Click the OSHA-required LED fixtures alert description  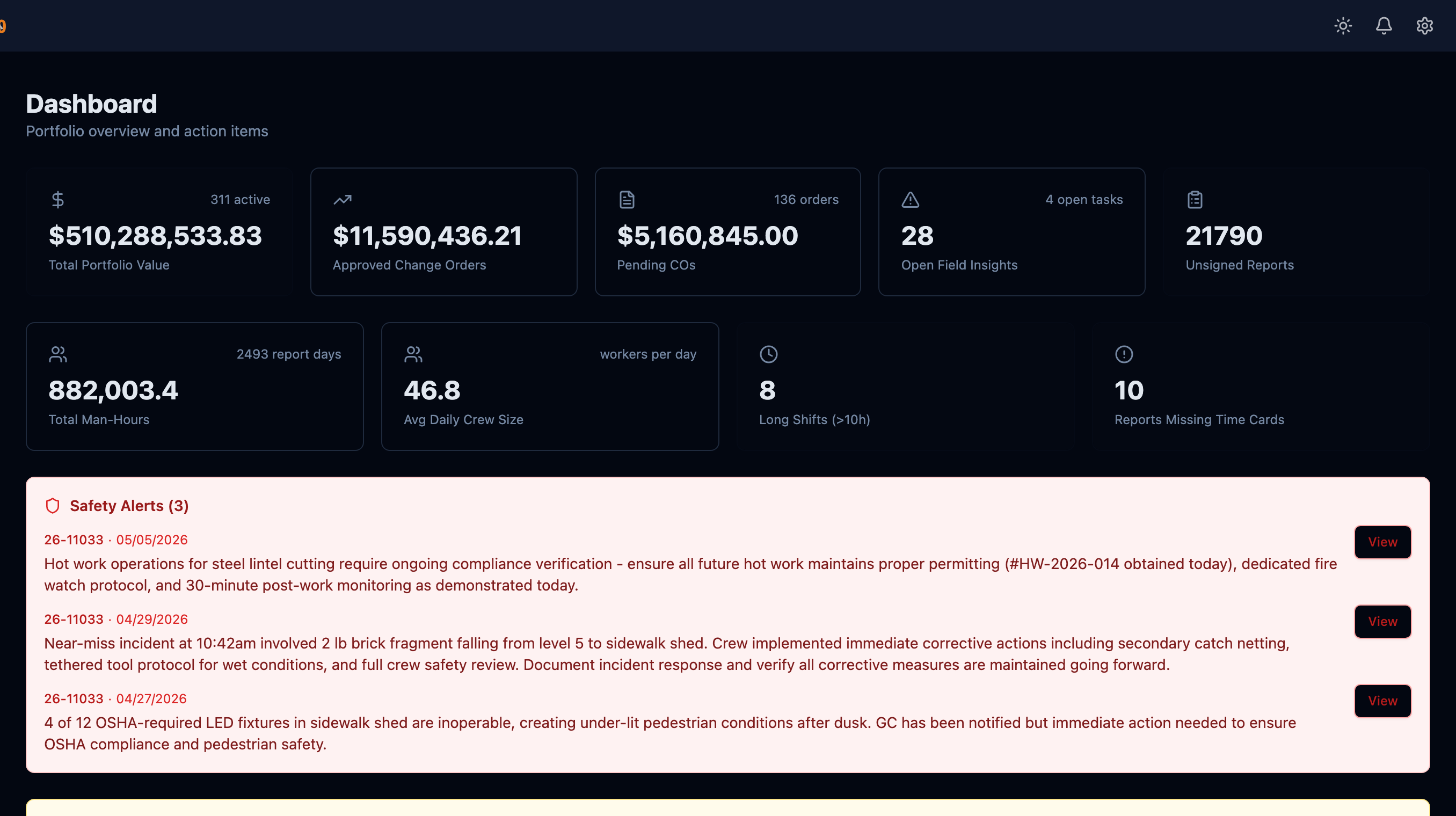tap(671, 733)
